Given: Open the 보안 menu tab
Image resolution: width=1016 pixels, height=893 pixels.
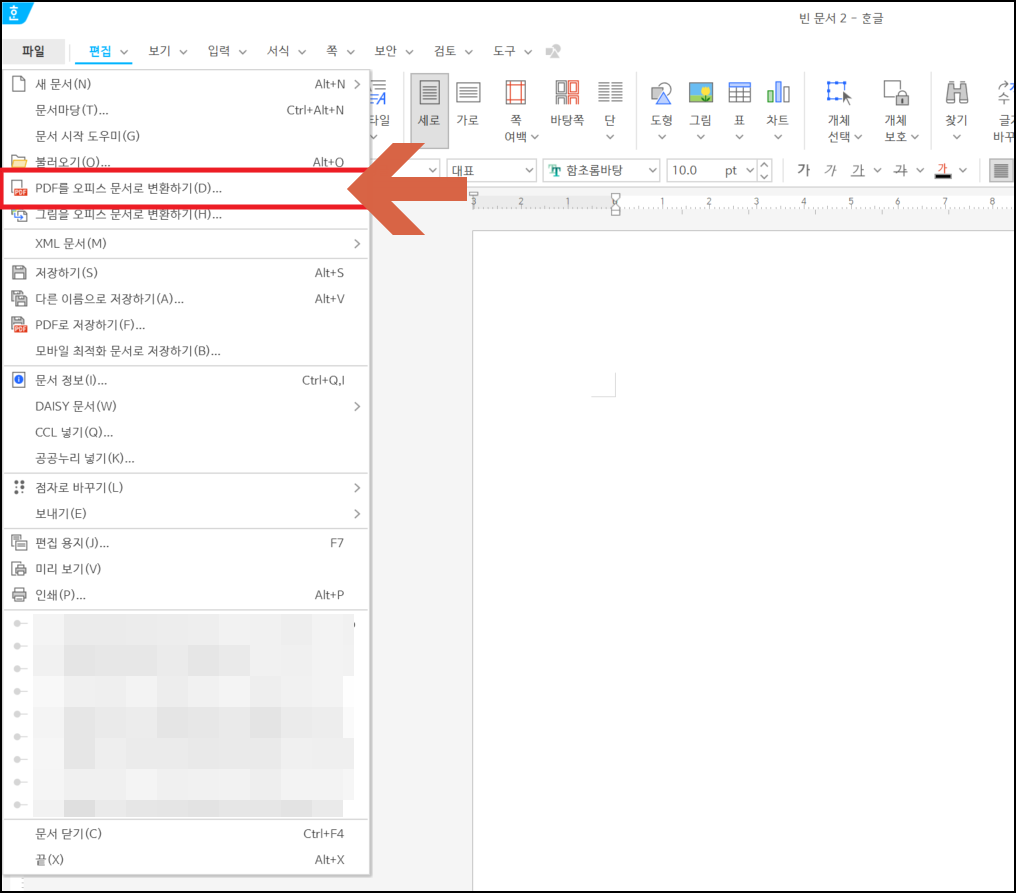Looking at the screenshot, I should point(386,51).
